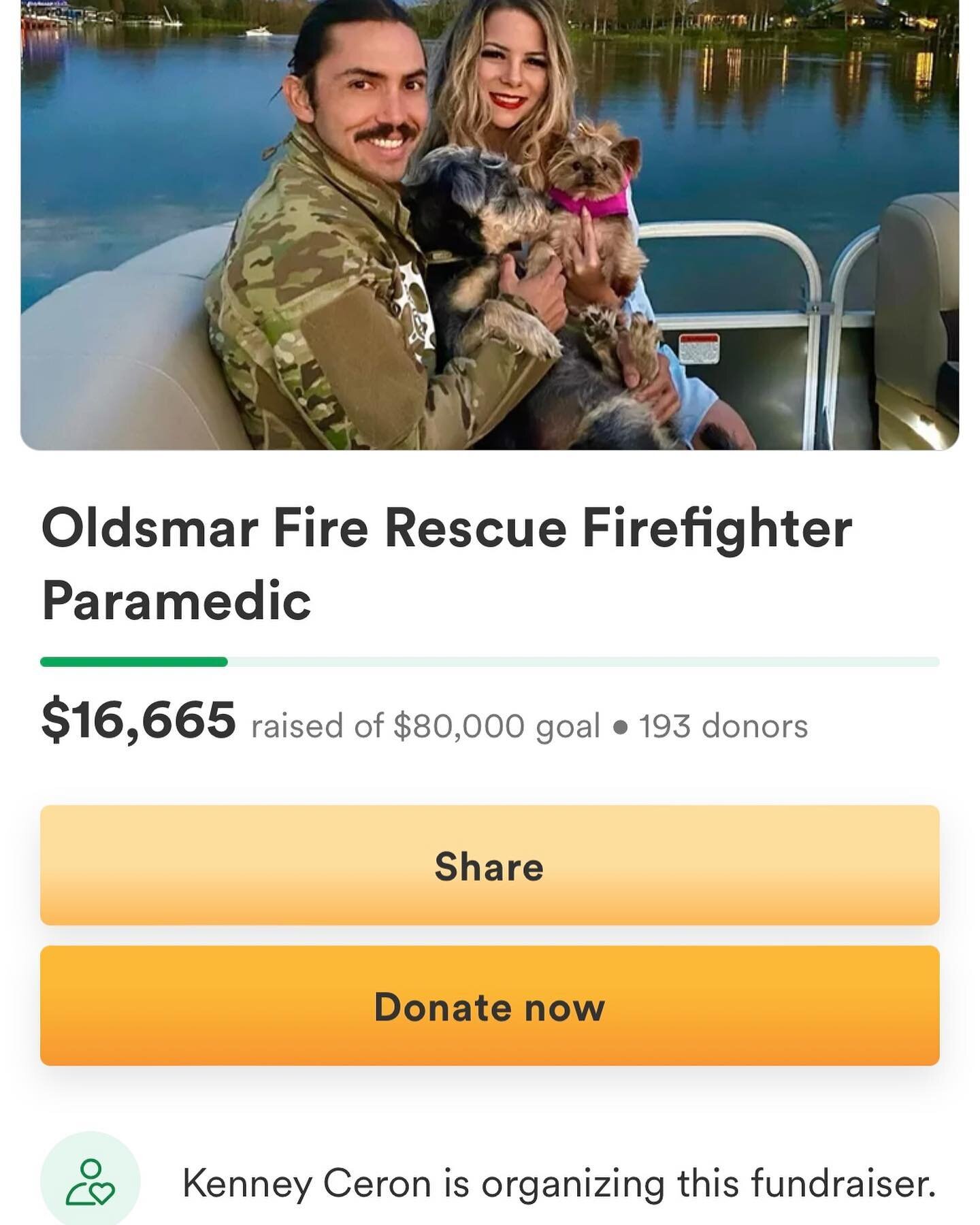Select the $16,665 raised amount
Image resolution: width=980 pixels, height=1225 pixels.
139,721
